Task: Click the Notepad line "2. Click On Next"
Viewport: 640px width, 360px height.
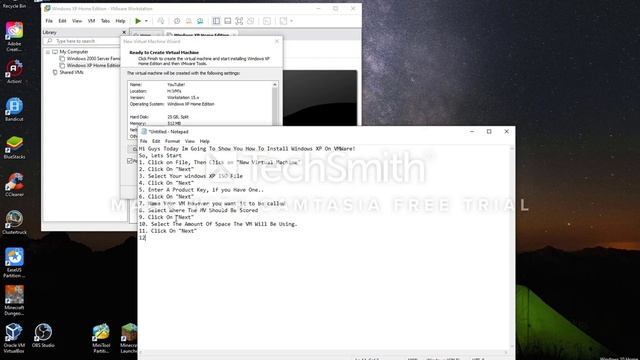Action: (166, 169)
